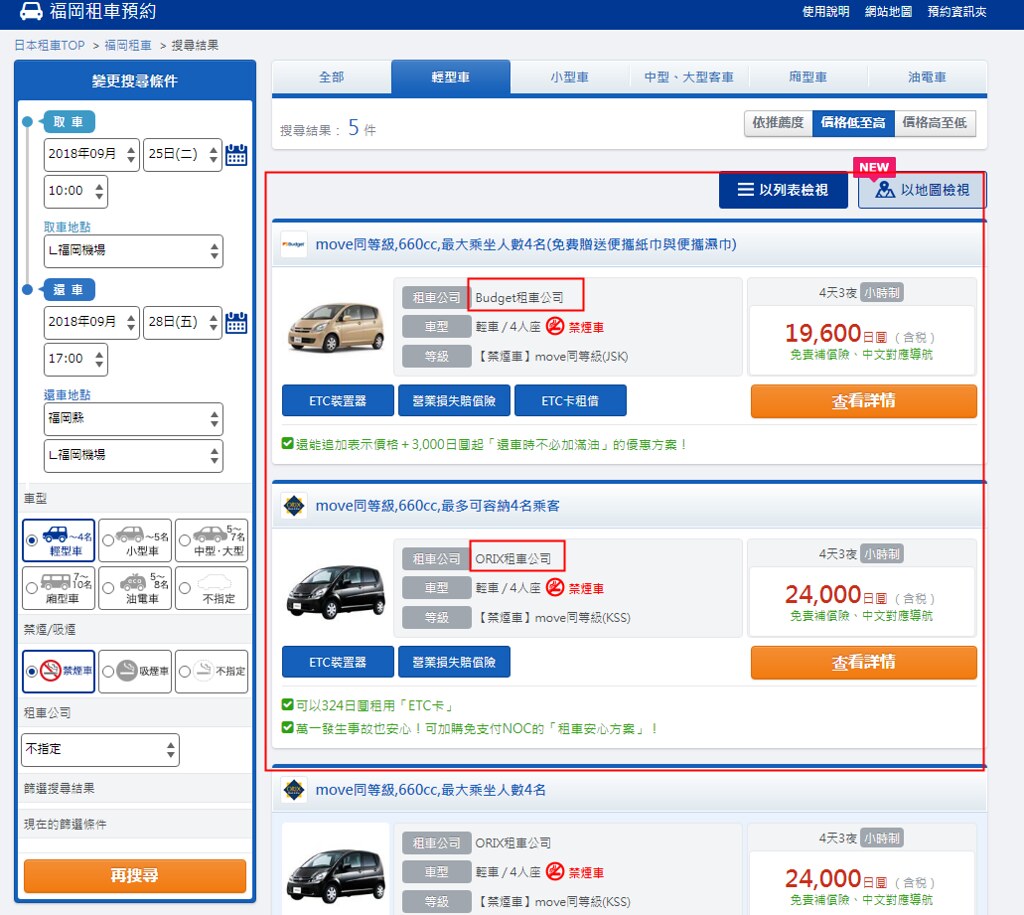Click ORIX logo icon beside 最多可容納4名乘客 title
Screen dimensions: 1024x915
pyautogui.click(x=294, y=506)
